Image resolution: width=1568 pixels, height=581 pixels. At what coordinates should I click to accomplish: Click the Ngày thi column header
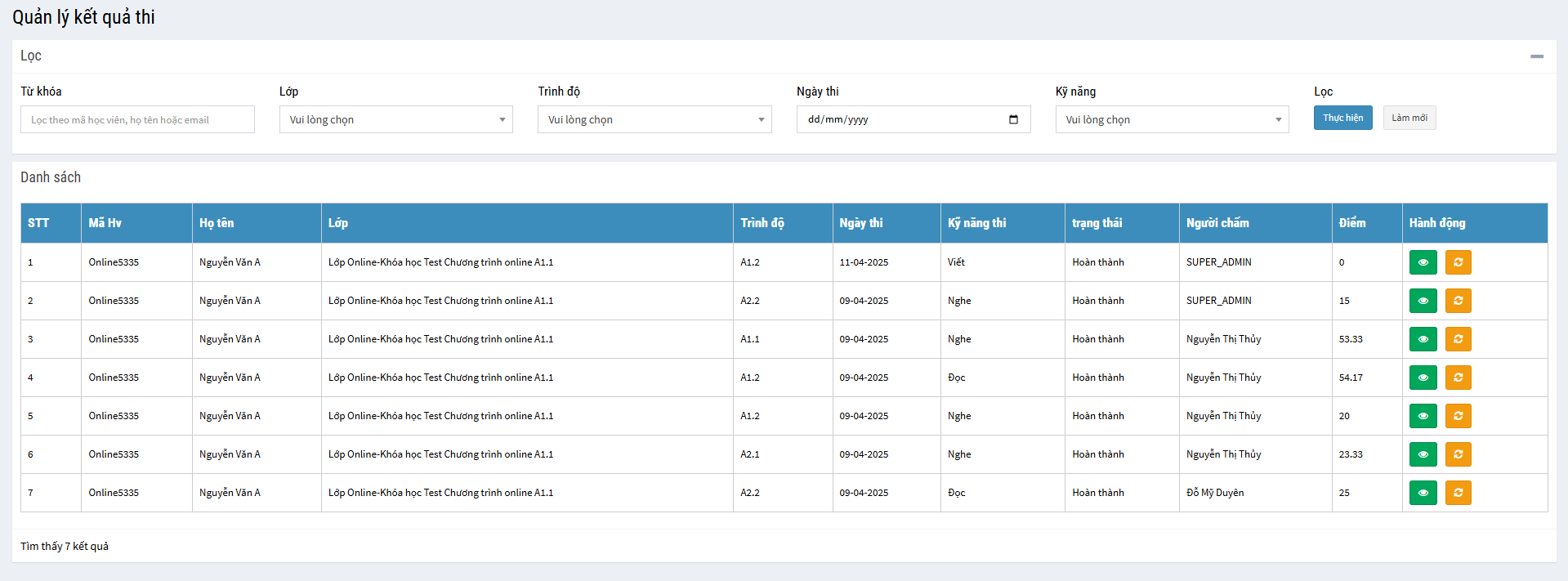(x=860, y=223)
